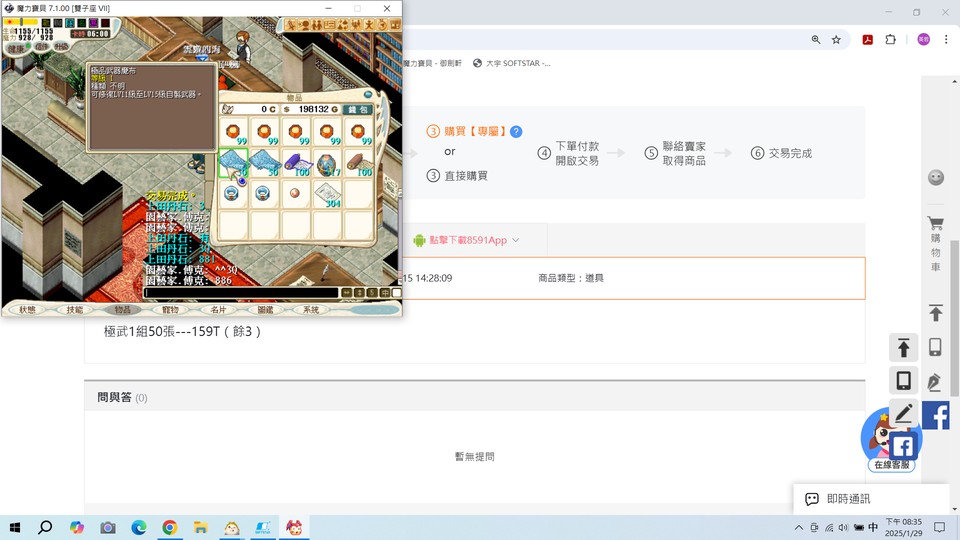Click the 中 chat channel button beside chat input
Viewport: 960px width, 540px height.
click(385, 293)
